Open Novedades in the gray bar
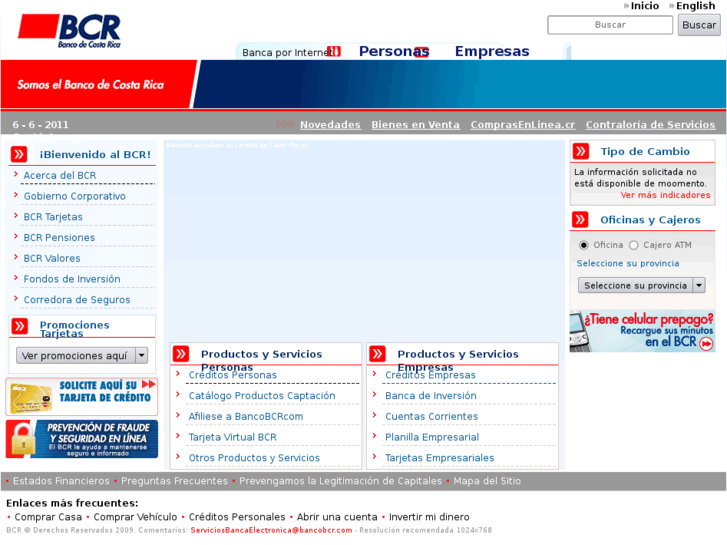 pyautogui.click(x=330, y=124)
